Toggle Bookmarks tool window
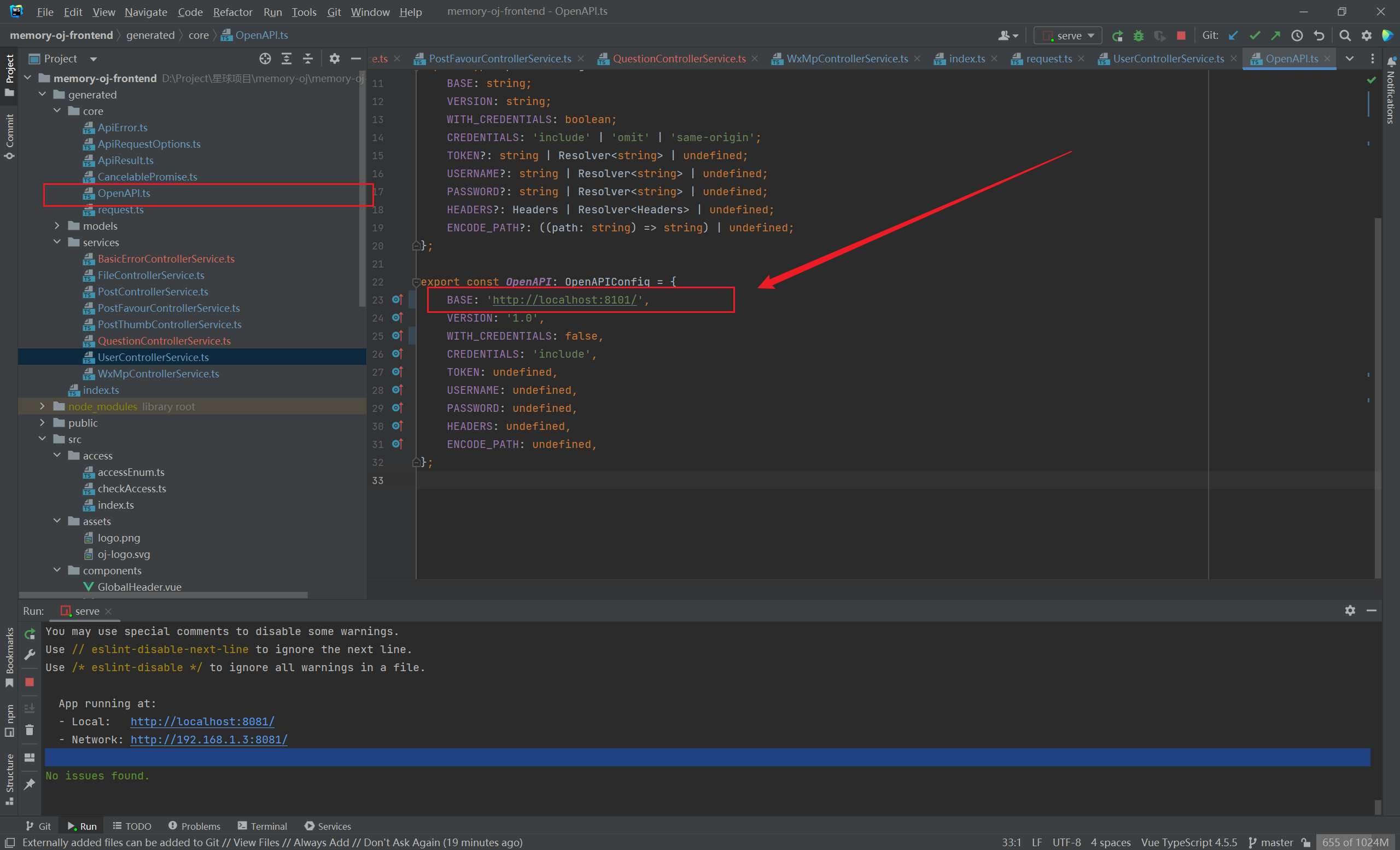Viewport: 1400px width, 850px height. (9, 657)
